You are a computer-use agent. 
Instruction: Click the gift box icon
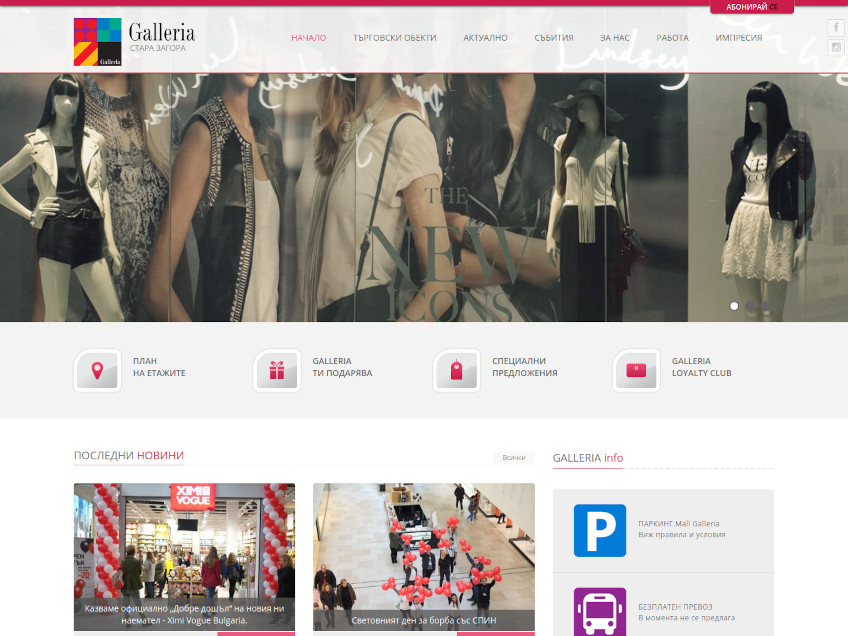pyautogui.click(x=277, y=370)
